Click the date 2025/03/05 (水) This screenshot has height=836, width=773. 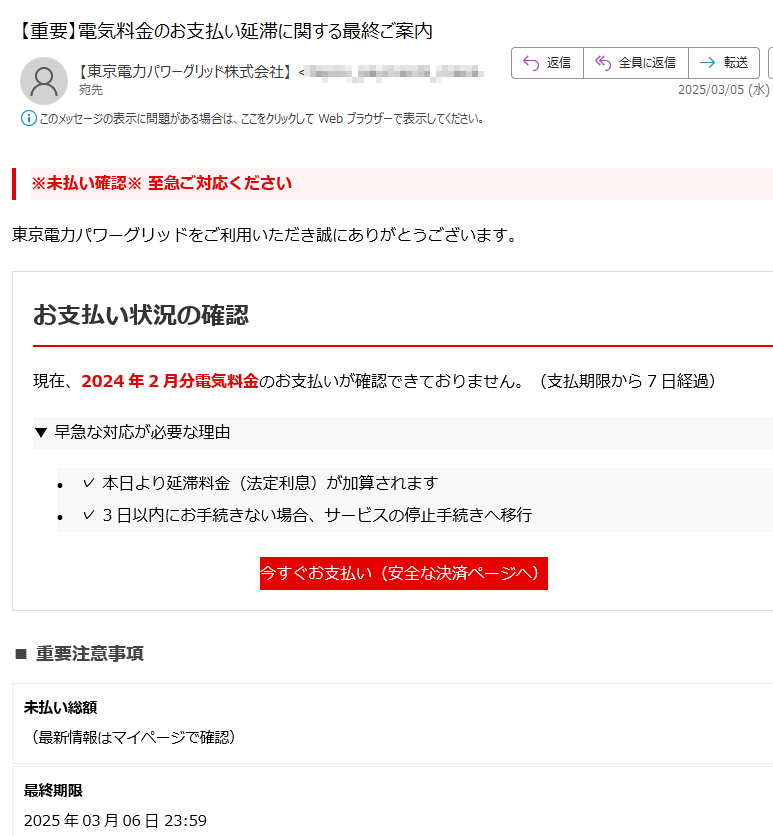tap(723, 90)
